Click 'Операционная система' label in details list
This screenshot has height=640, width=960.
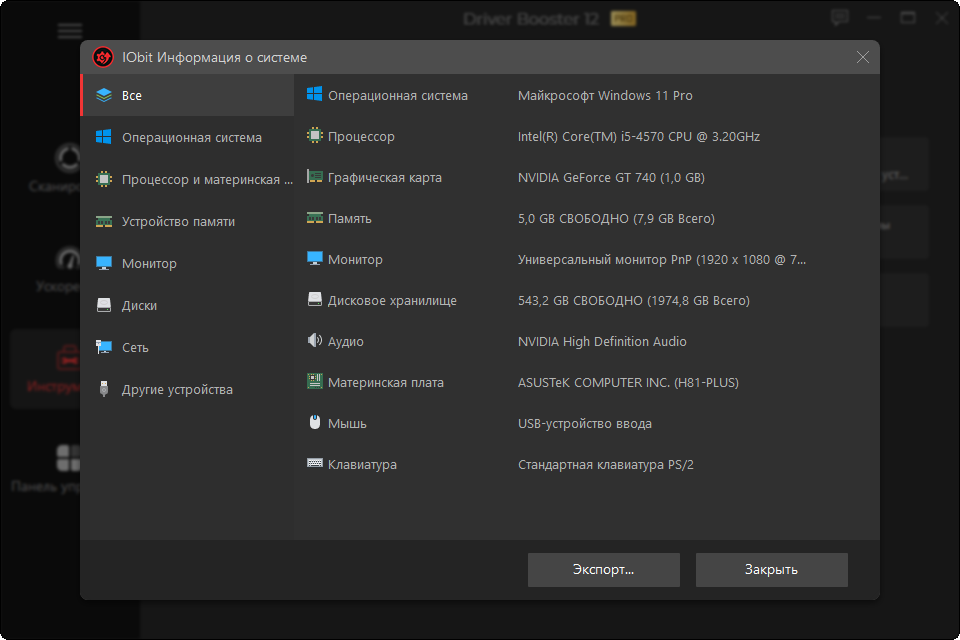click(x=397, y=96)
